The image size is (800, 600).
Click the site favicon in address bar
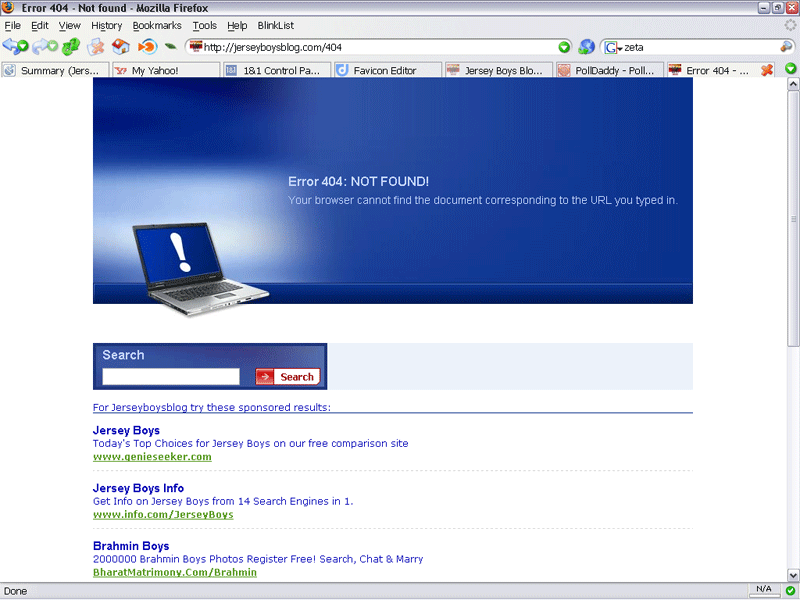pos(196,47)
